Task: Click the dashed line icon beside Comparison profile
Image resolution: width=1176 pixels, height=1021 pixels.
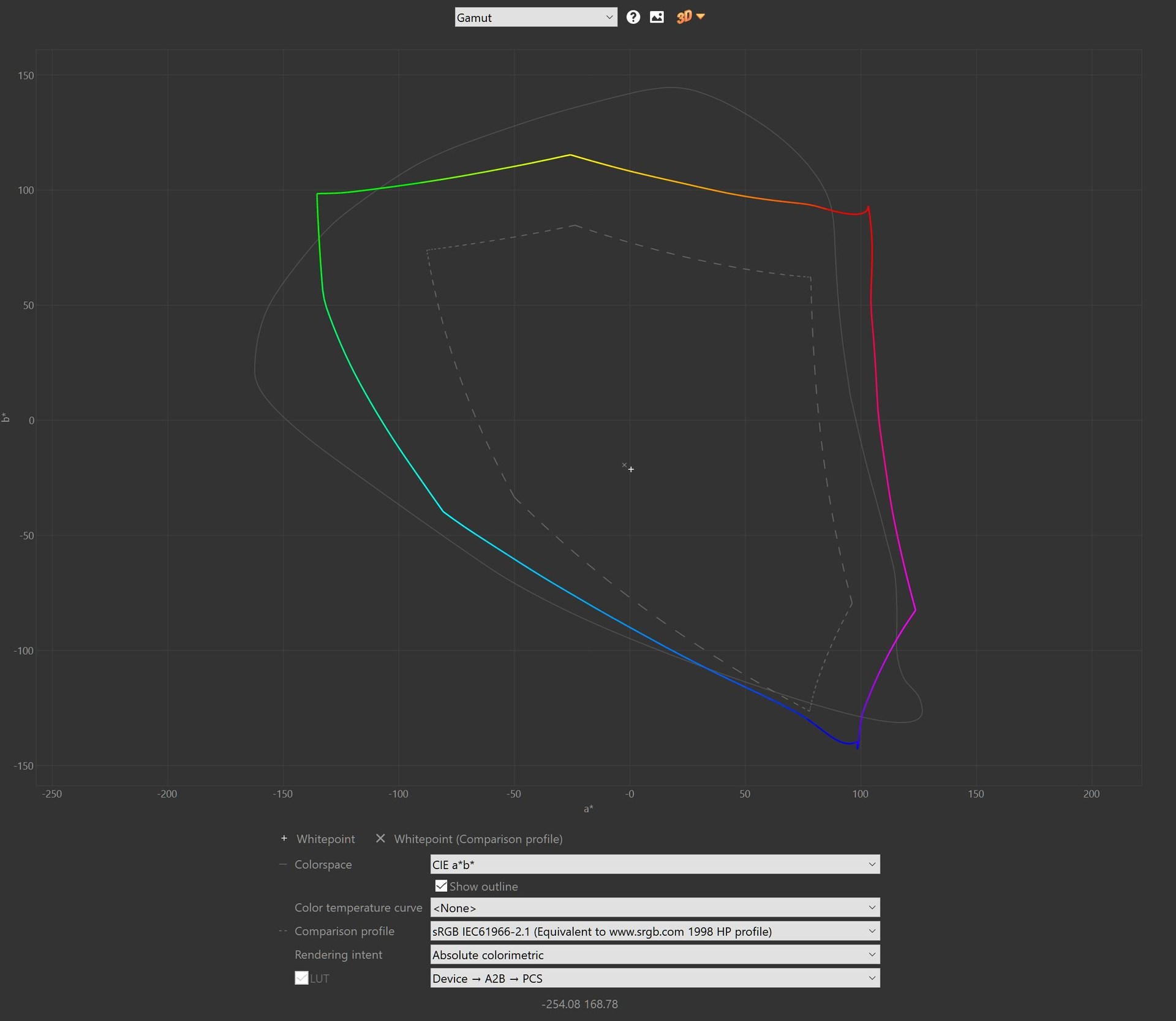Action: coord(283,931)
